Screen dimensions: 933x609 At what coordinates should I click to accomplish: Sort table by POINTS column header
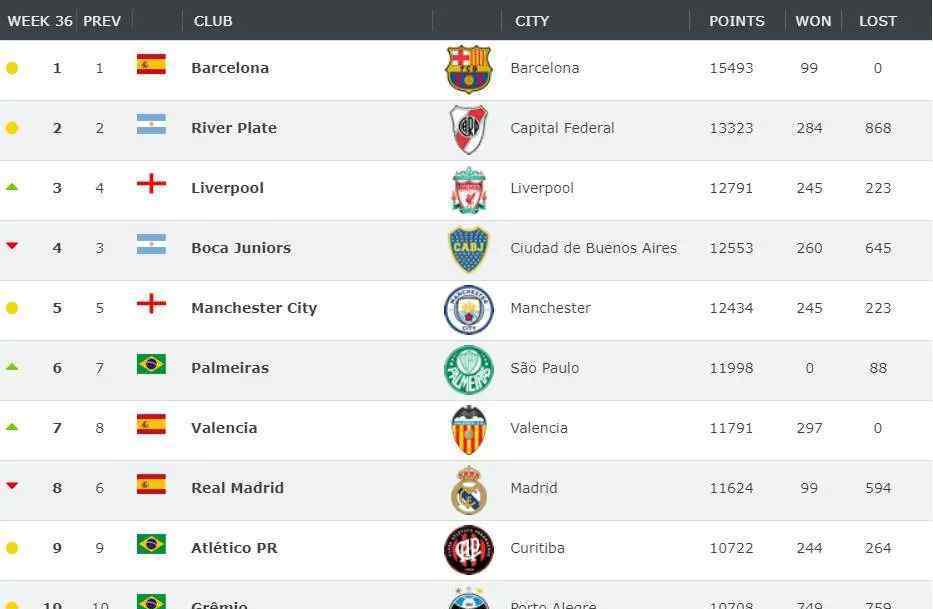(x=737, y=21)
